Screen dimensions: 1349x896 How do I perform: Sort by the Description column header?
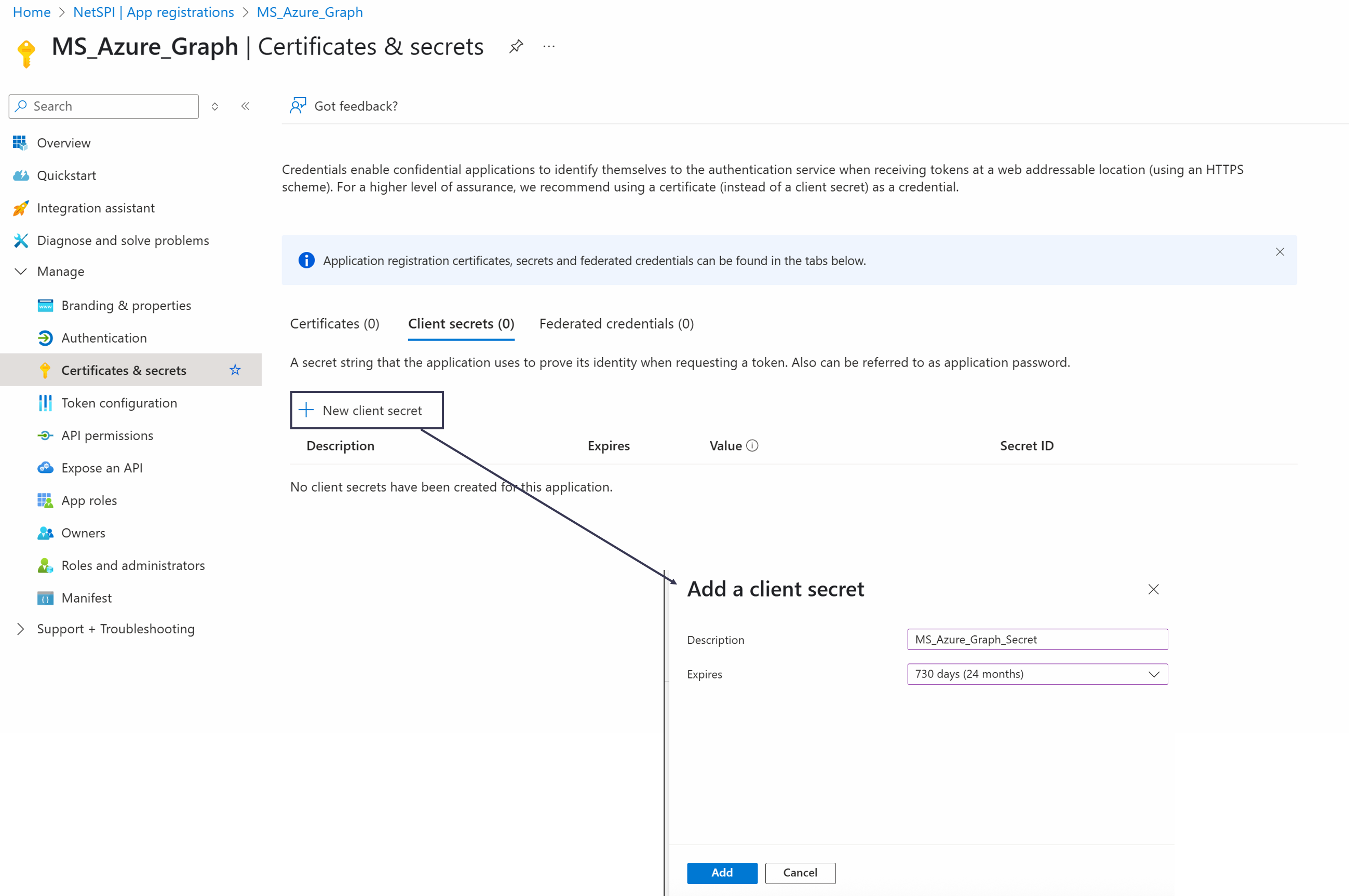pyautogui.click(x=340, y=446)
